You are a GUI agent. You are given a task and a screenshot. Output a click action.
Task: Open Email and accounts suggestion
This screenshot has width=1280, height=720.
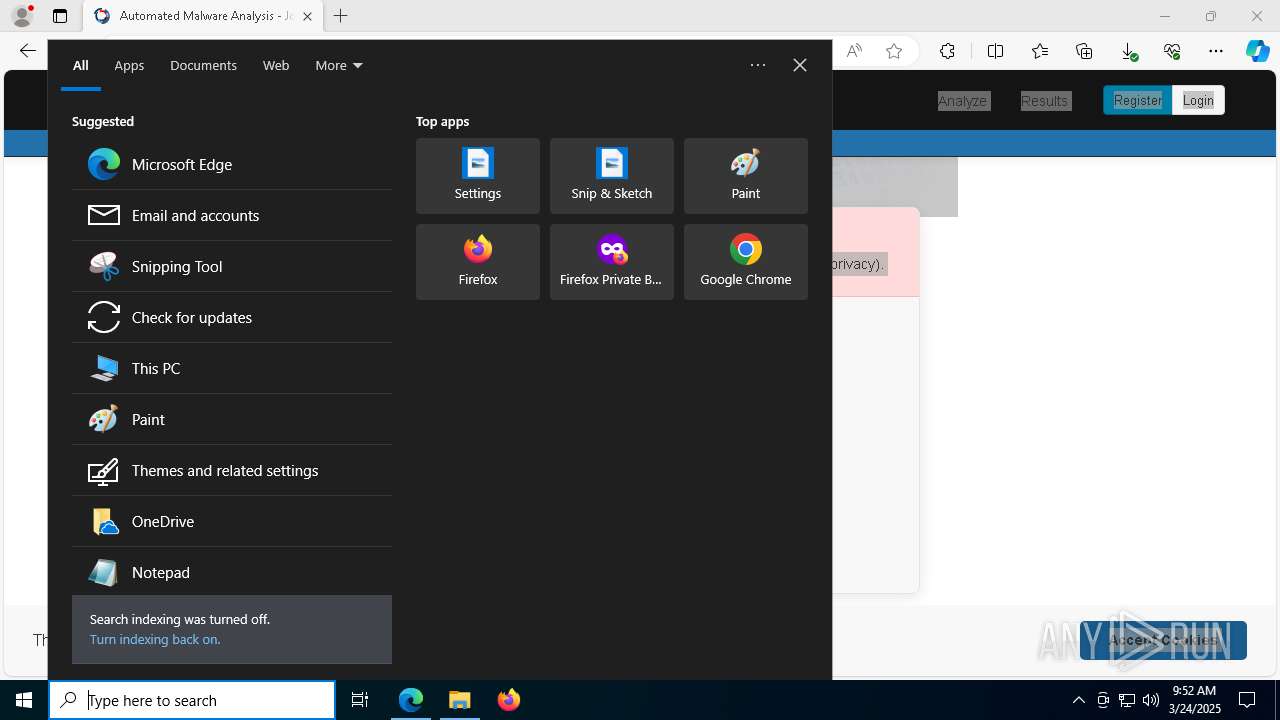coord(232,215)
